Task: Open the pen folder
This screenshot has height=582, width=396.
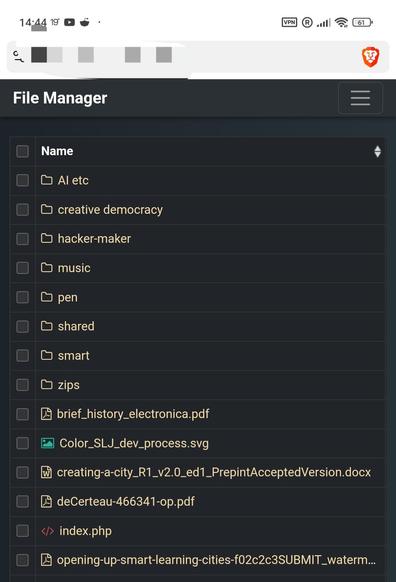Action: pyautogui.click(x=68, y=297)
